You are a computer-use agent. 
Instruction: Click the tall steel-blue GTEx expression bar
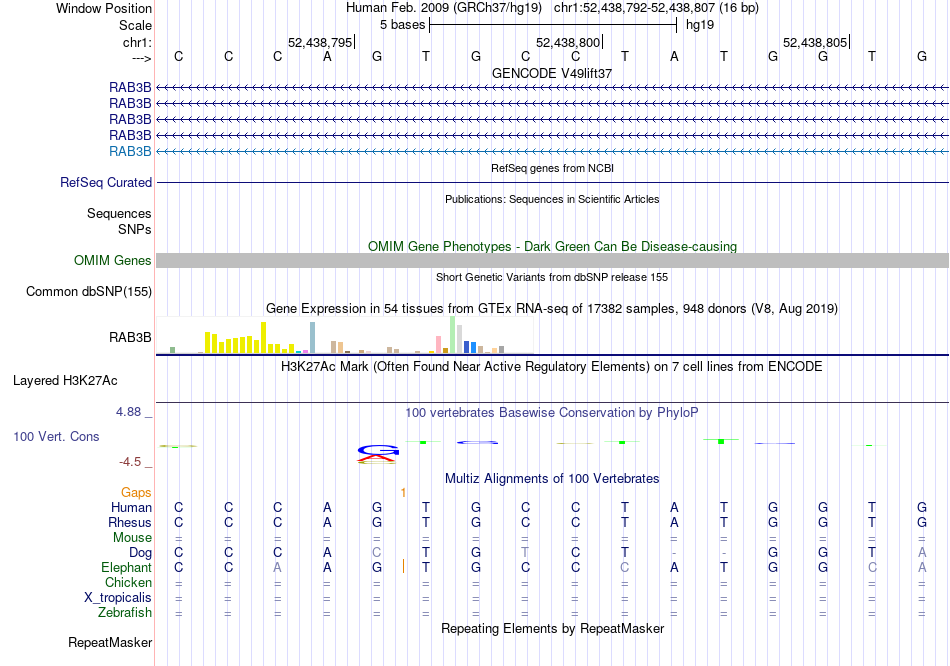click(313, 338)
